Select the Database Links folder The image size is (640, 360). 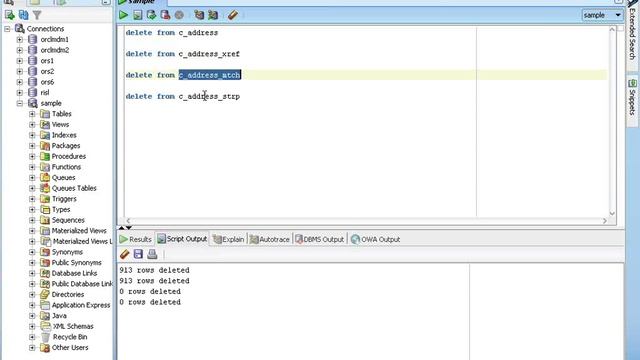(x=74, y=273)
